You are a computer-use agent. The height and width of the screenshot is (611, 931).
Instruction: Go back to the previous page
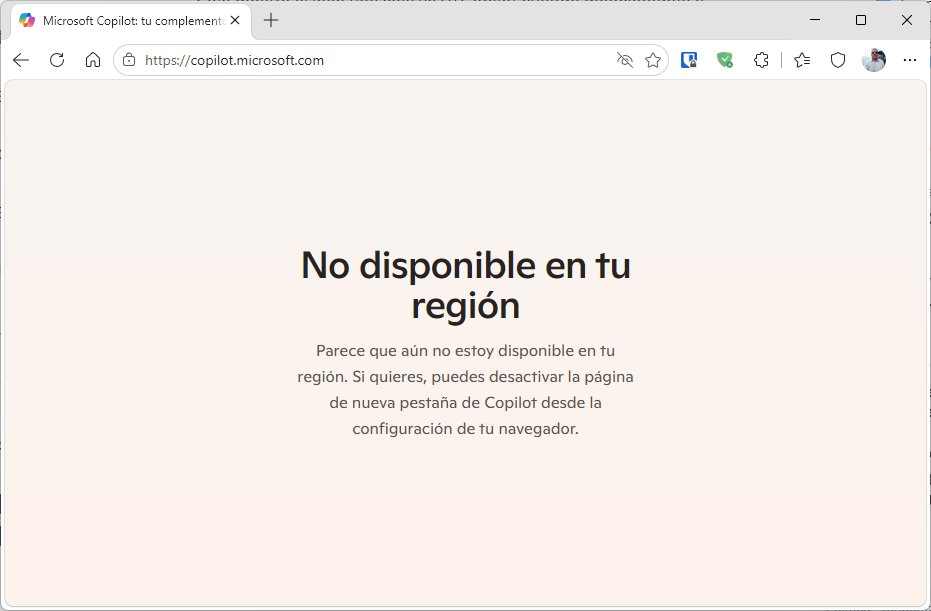[x=21, y=60]
